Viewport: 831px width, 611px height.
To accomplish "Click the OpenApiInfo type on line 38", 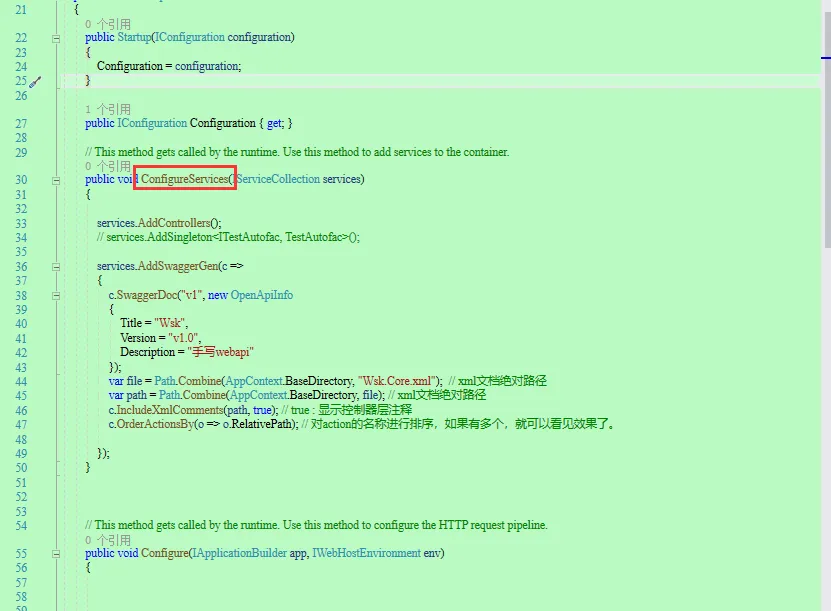I will point(261,295).
